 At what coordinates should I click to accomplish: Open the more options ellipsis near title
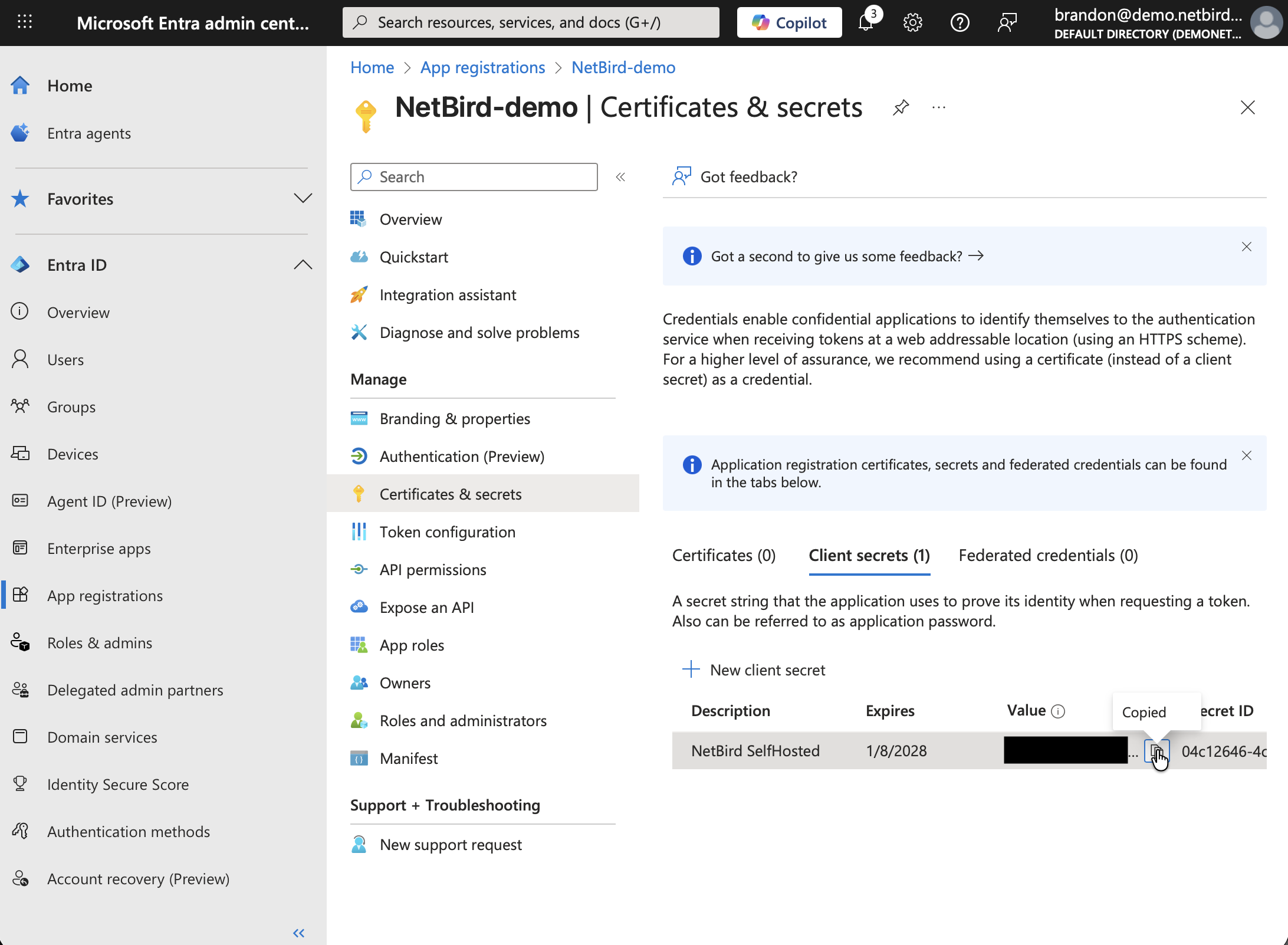[x=939, y=107]
